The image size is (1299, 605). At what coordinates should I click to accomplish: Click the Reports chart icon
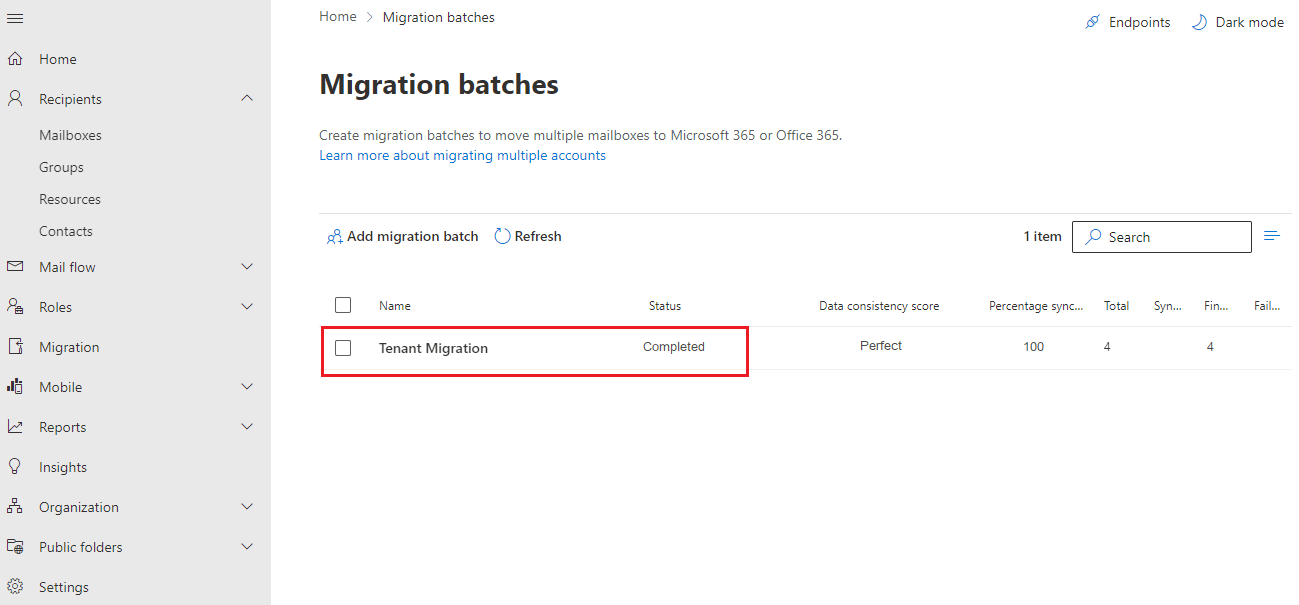(15, 427)
